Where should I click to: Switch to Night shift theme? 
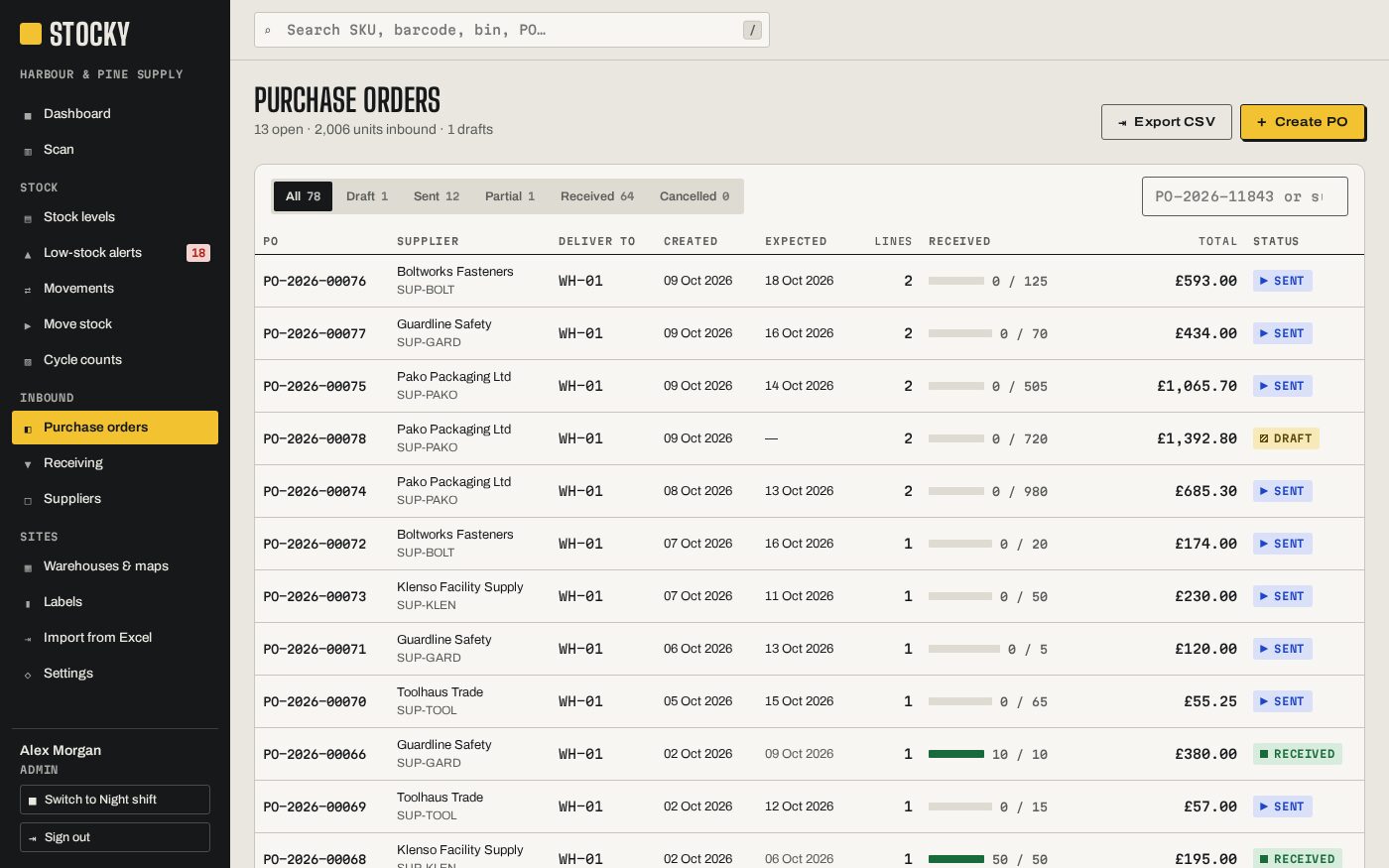click(x=115, y=800)
